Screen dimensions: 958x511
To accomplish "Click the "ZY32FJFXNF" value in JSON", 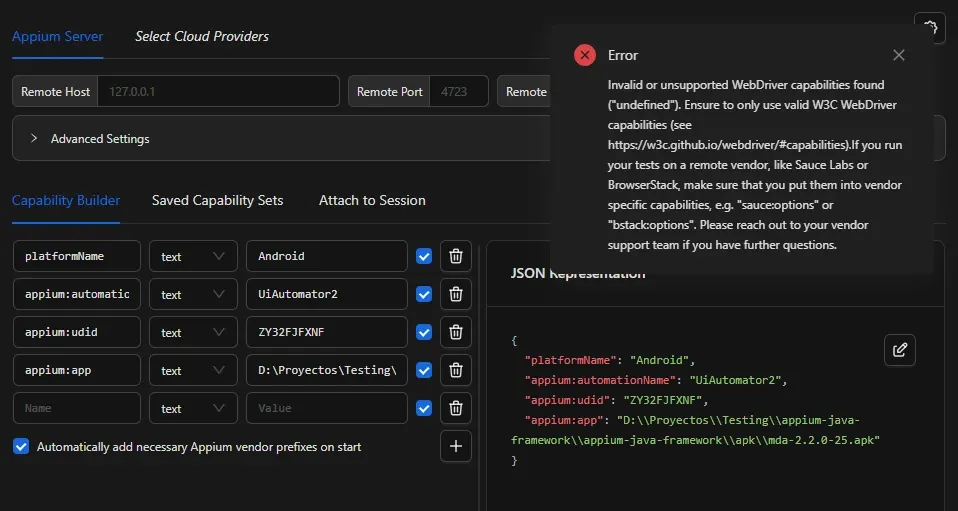I will click(x=662, y=400).
